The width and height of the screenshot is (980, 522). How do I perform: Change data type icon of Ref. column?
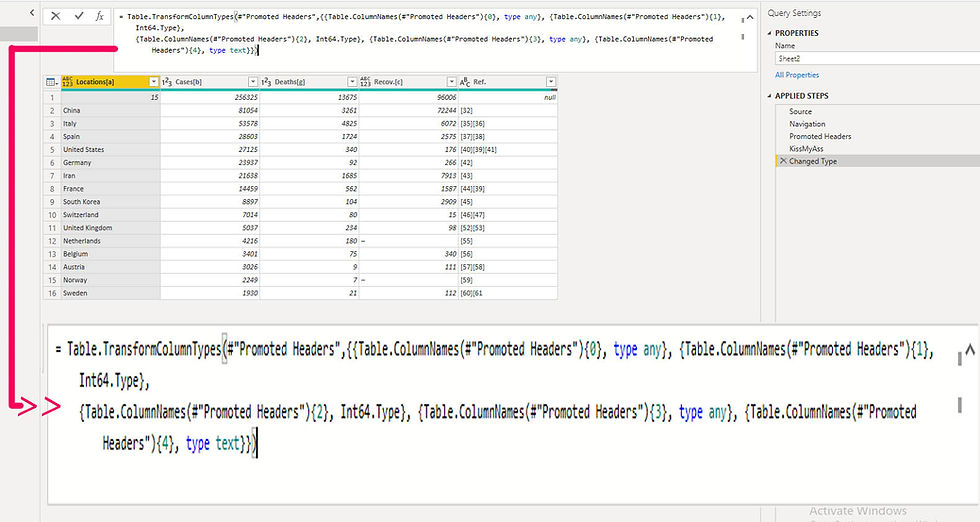pos(465,82)
